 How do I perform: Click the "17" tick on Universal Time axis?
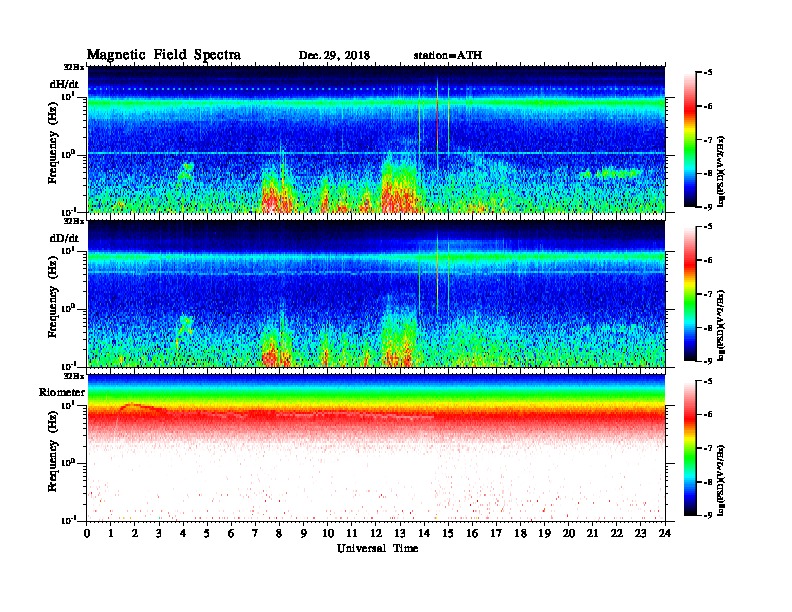coord(497,534)
